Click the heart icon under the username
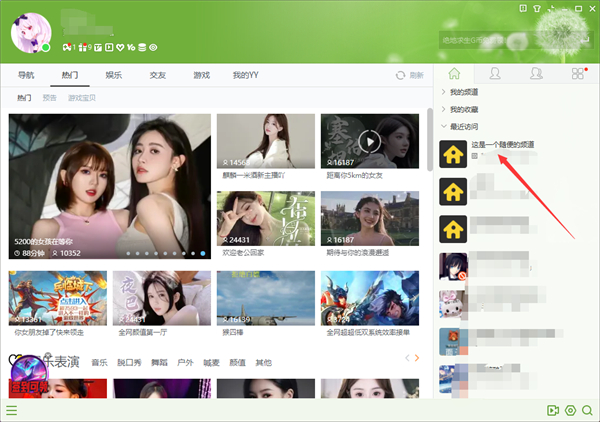Image resolution: width=600 pixels, height=422 pixels. pos(120,47)
